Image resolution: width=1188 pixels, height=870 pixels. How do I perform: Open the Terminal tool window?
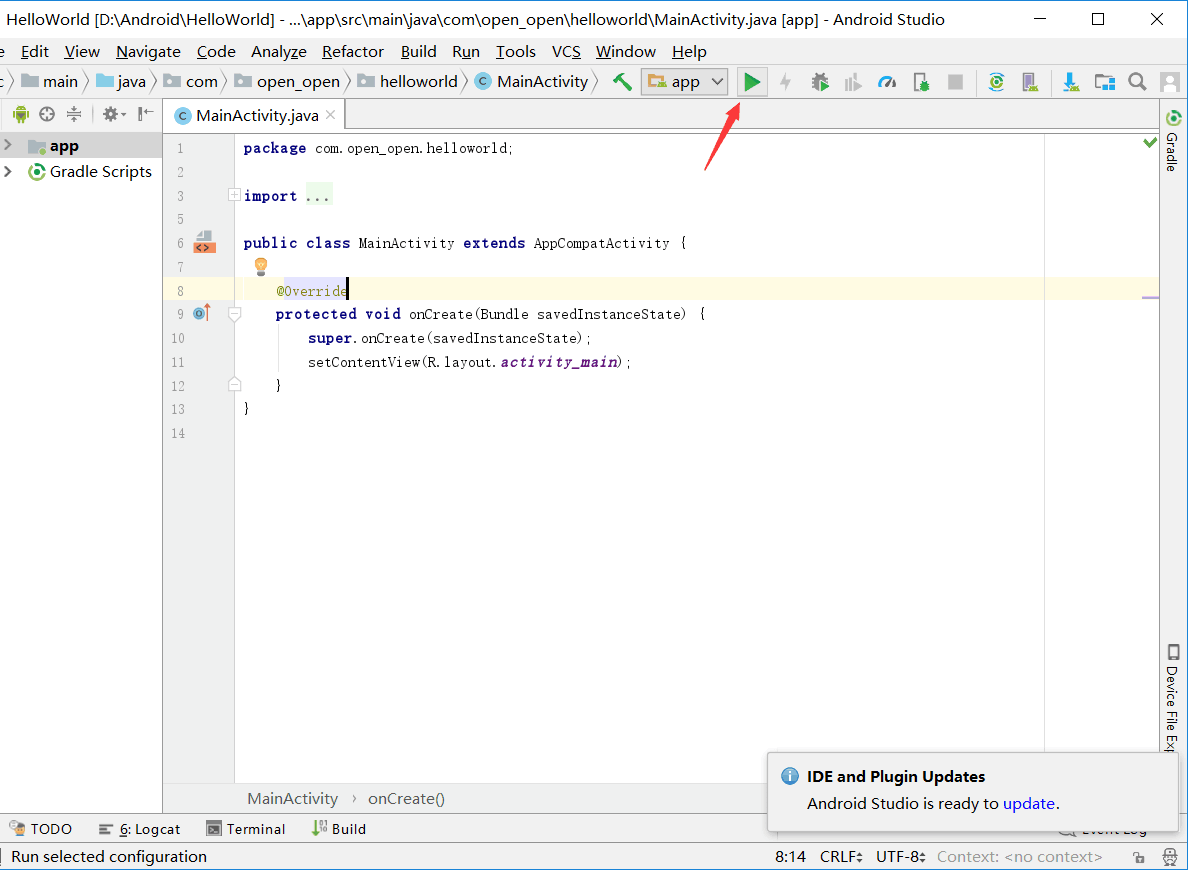(245, 829)
